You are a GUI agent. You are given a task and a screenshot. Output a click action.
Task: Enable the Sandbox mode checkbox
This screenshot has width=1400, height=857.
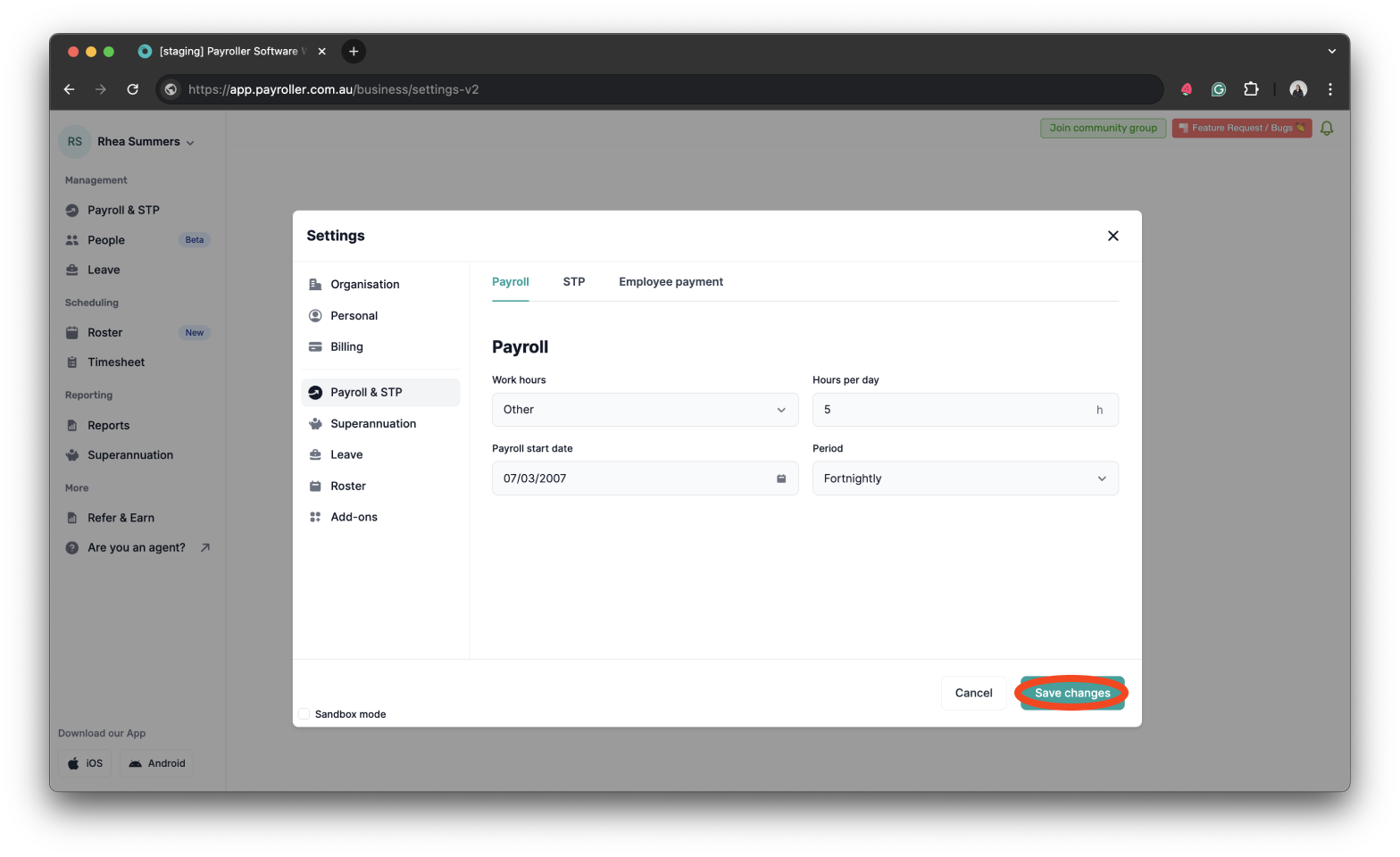tap(304, 714)
